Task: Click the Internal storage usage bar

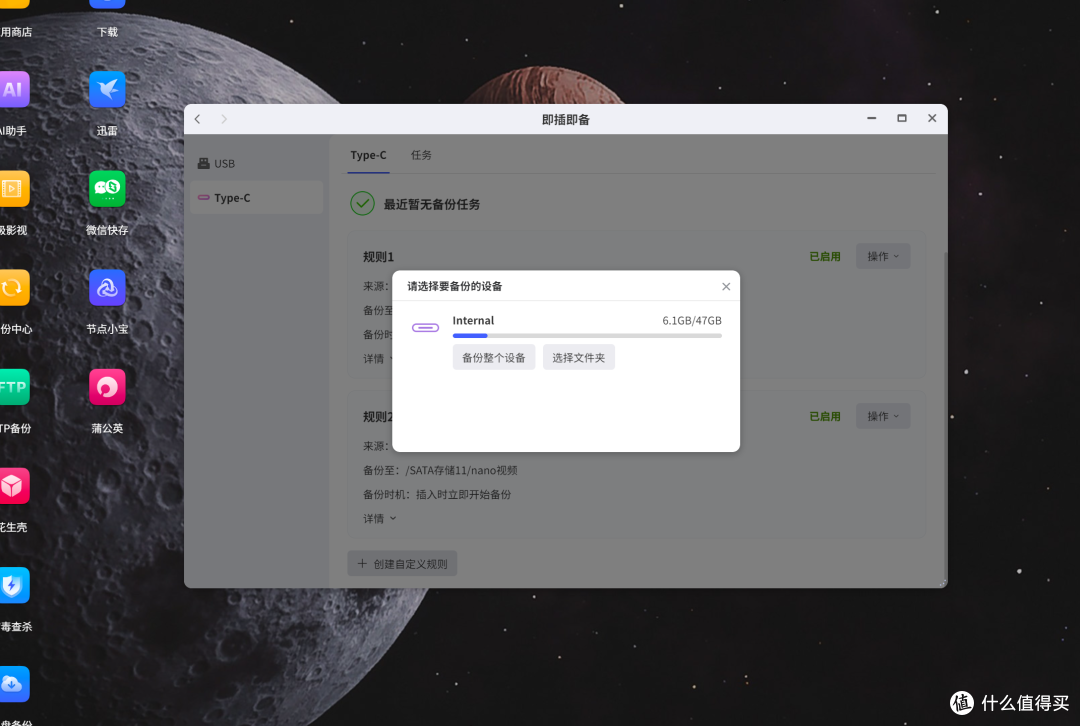Action: (x=587, y=336)
